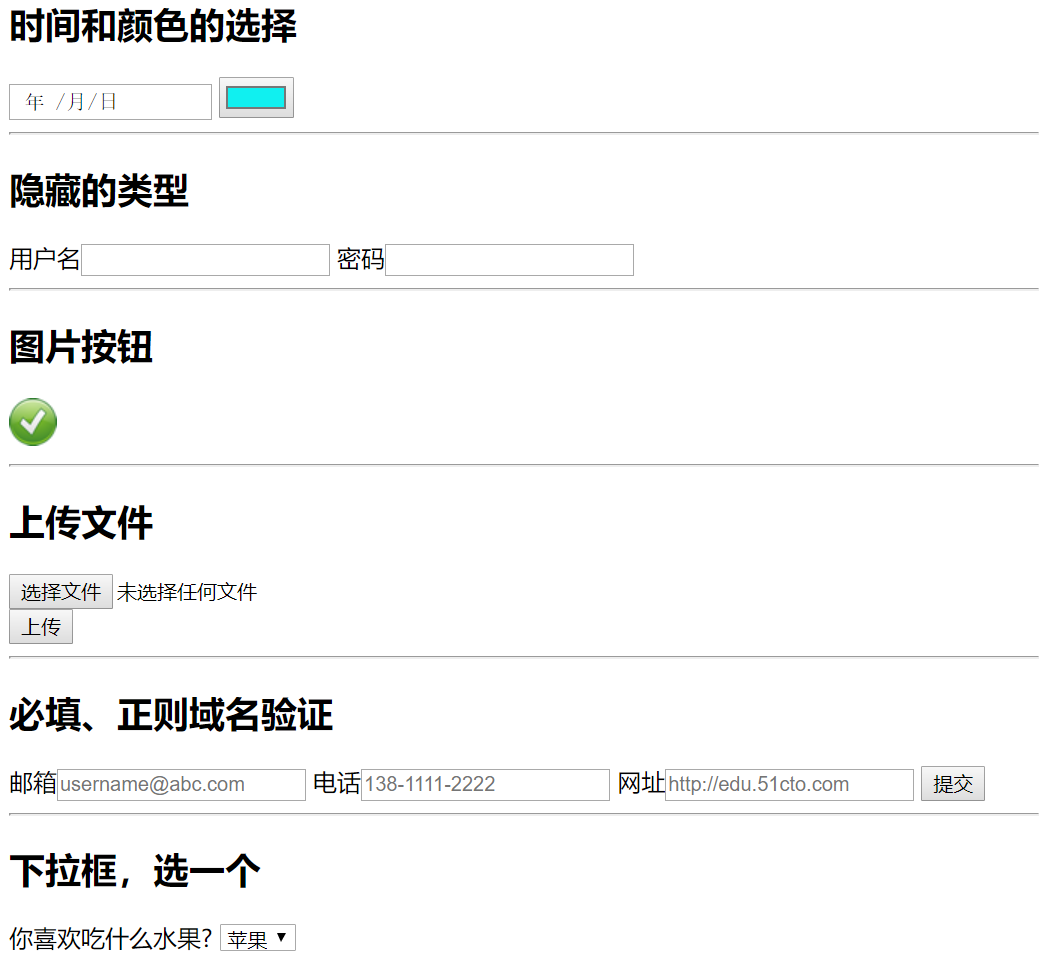Open the 苹果 fruit dropdown
The image size is (1049, 965).
[x=258, y=939]
